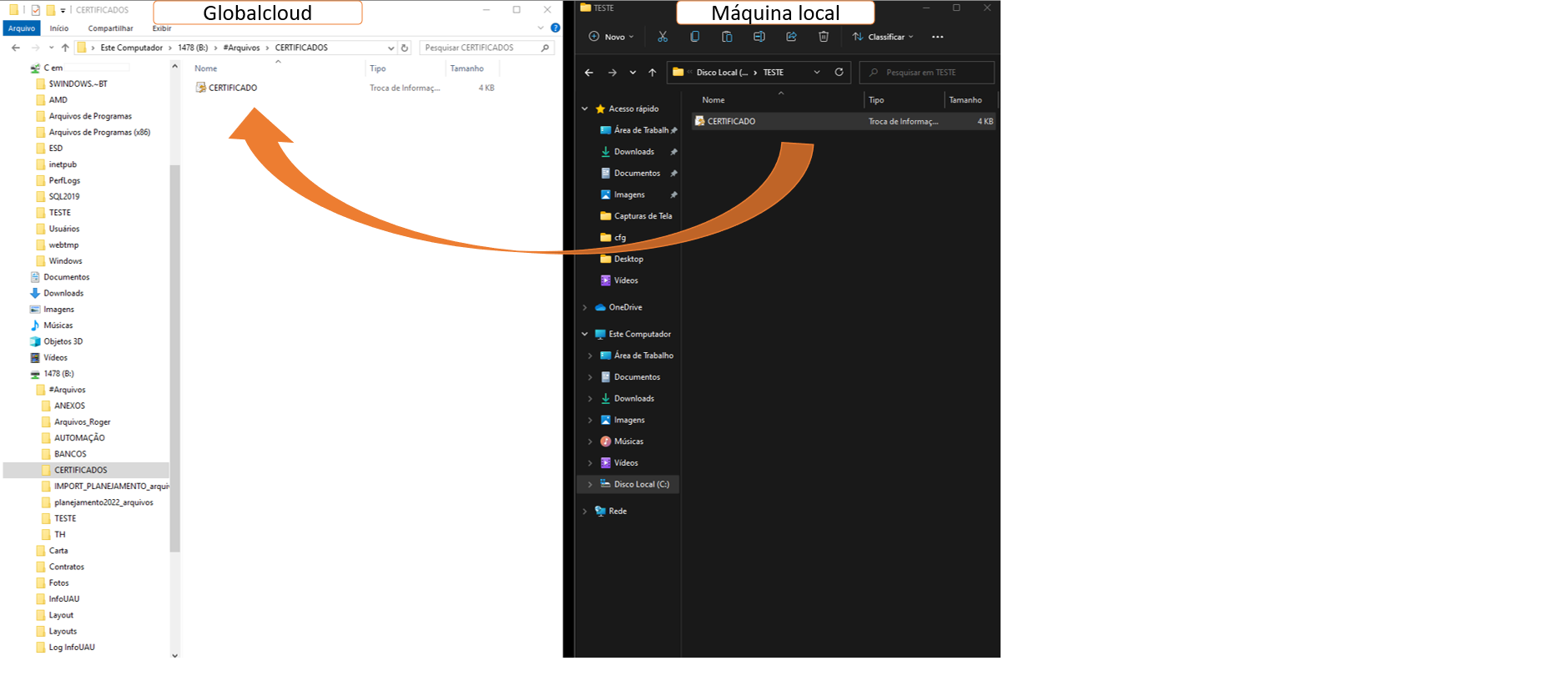Open the Classificar sort dropdown
The width and height of the screenshot is (1568, 681).
point(883,37)
